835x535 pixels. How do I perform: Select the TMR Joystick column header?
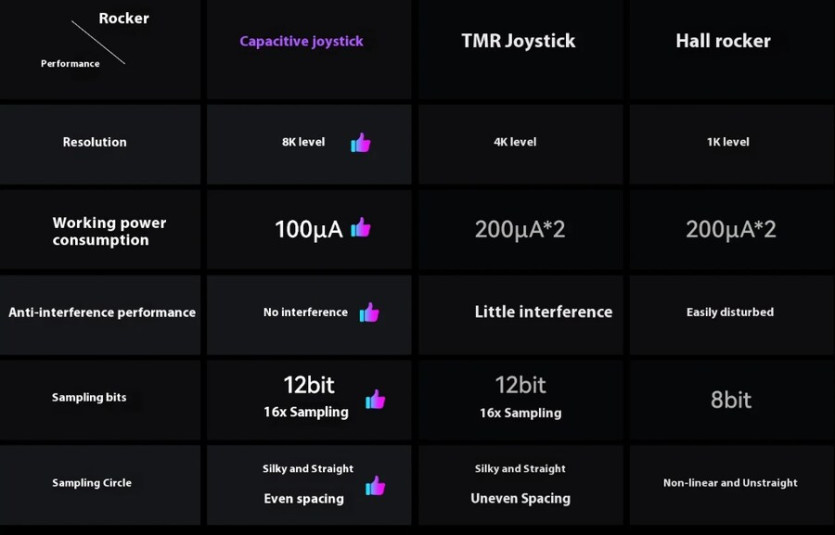[518, 42]
